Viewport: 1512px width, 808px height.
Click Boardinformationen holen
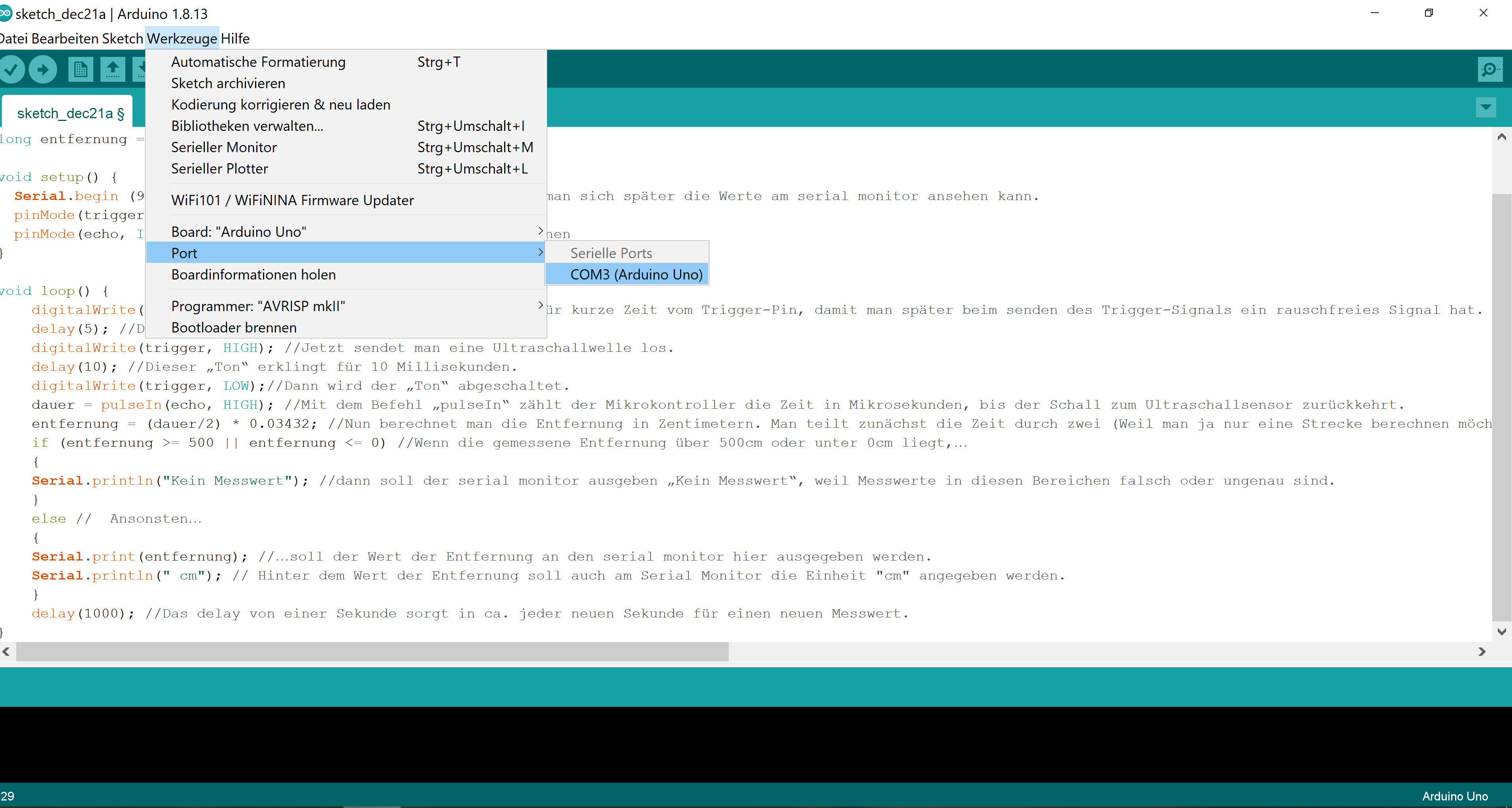click(x=253, y=275)
